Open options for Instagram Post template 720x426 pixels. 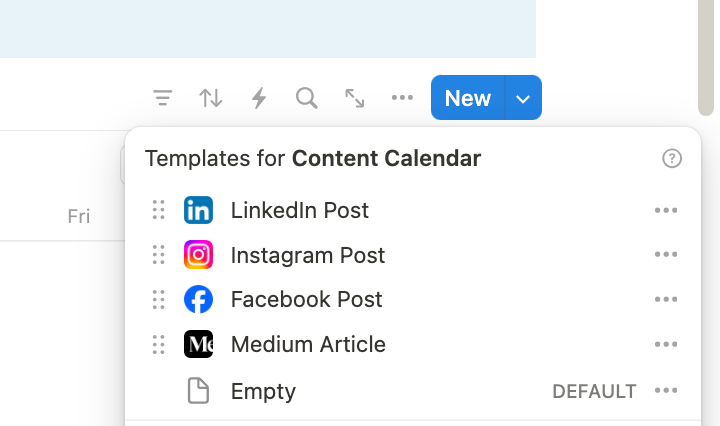pos(666,255)
